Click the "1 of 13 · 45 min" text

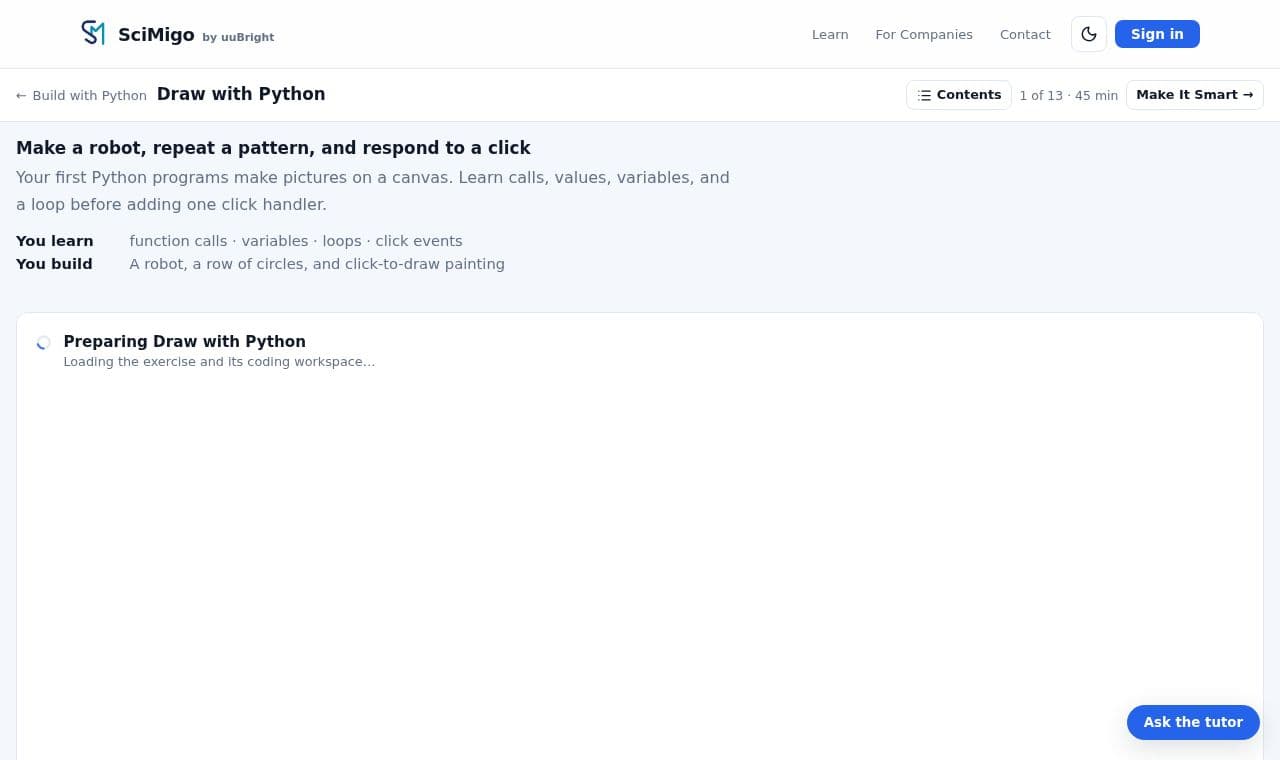click(x=1068, y=95)
